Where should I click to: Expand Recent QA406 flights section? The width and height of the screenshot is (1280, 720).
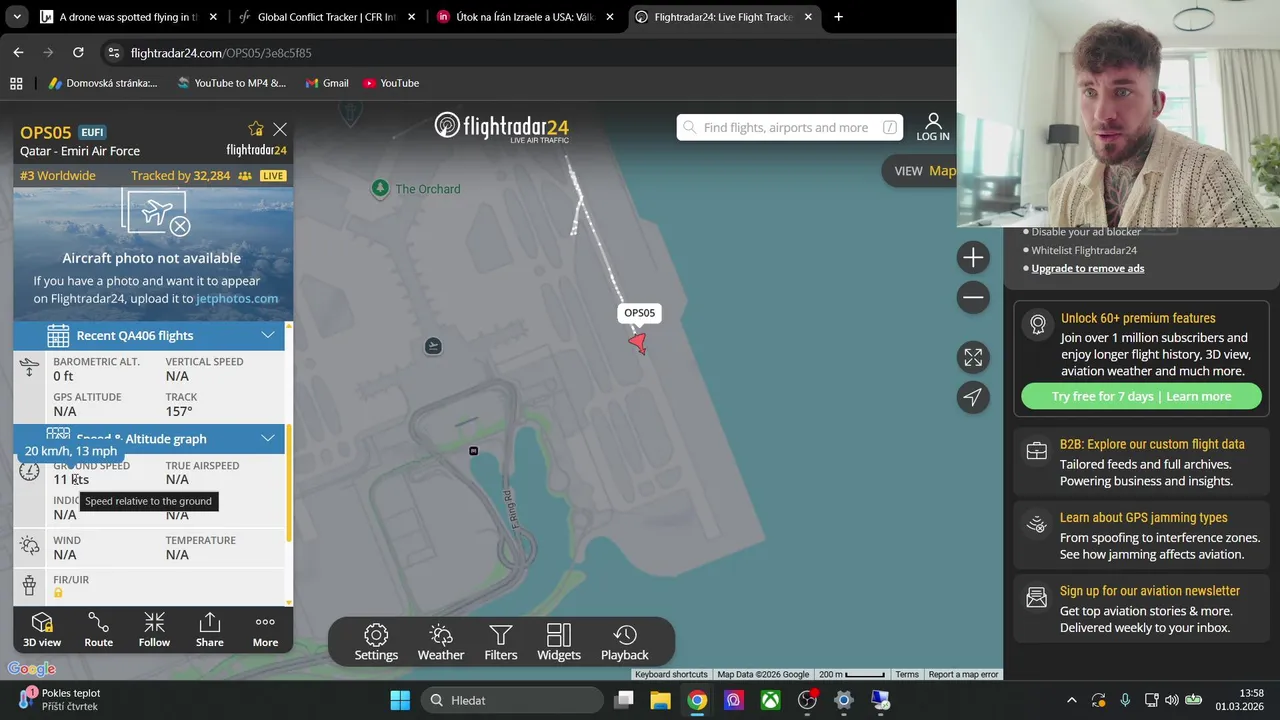click(x=150, y=335)
